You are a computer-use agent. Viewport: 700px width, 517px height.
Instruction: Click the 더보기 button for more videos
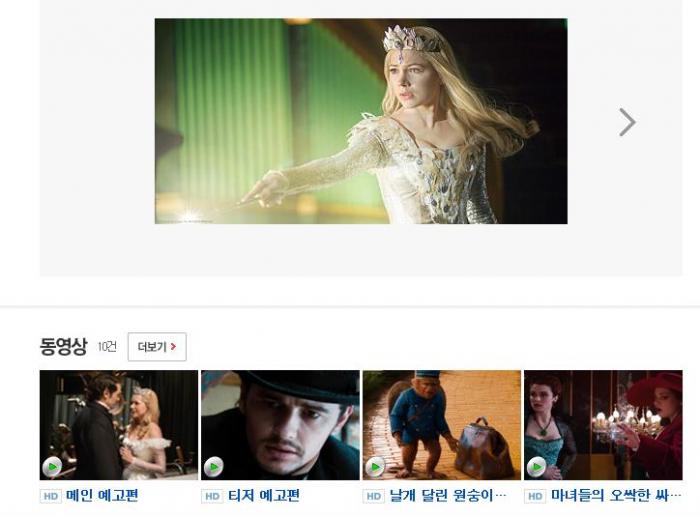[157, 347]
